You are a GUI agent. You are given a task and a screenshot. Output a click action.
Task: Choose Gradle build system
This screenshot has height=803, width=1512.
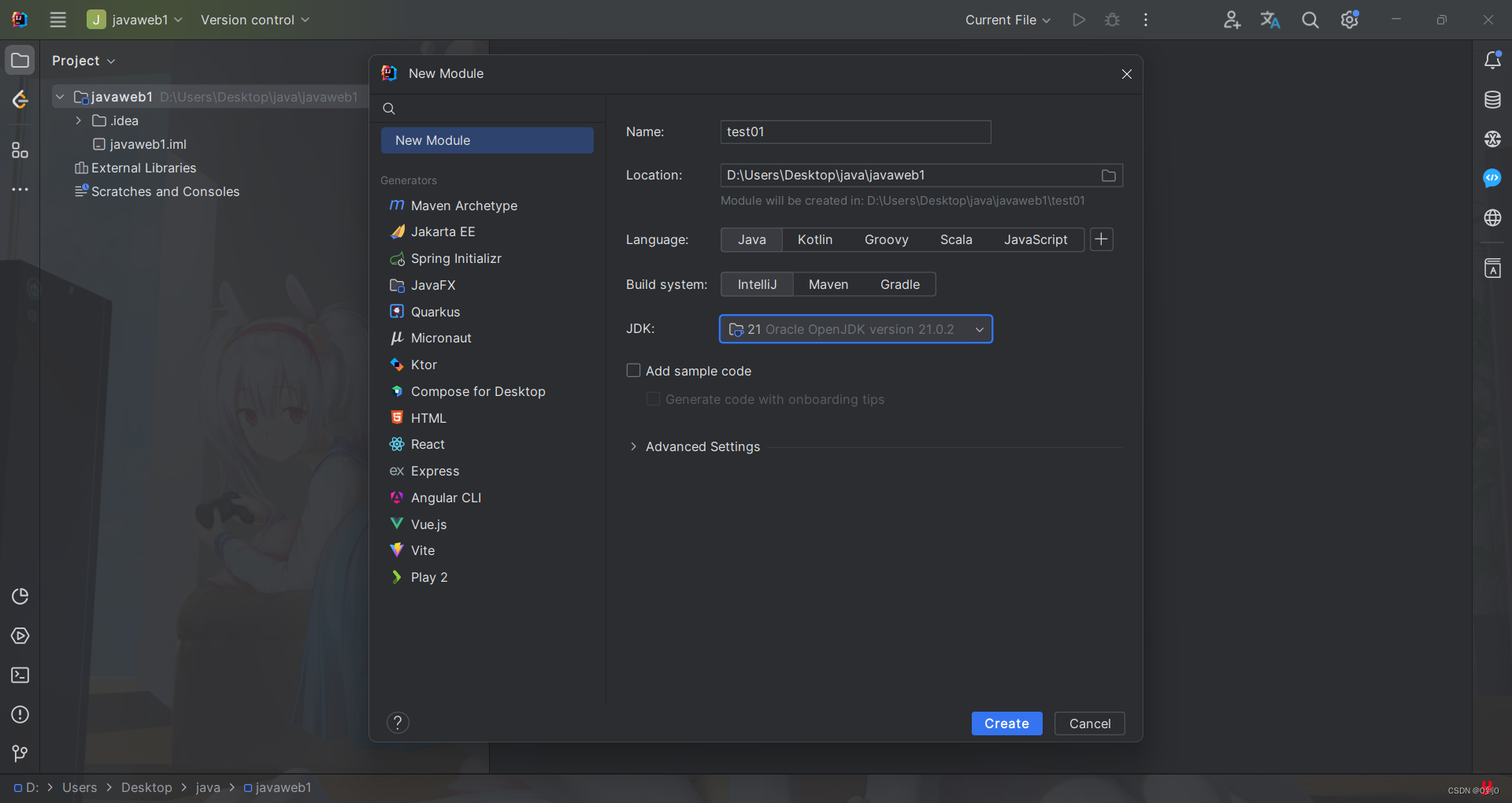(900, 284)
